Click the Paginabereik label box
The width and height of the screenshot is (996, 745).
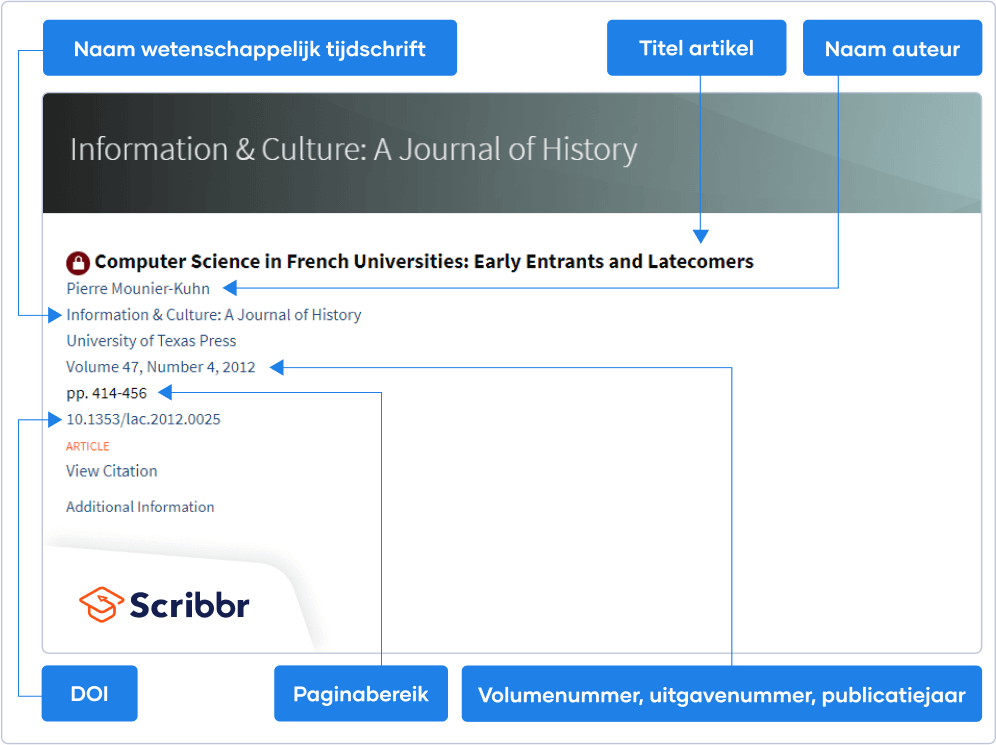[361, 694]
